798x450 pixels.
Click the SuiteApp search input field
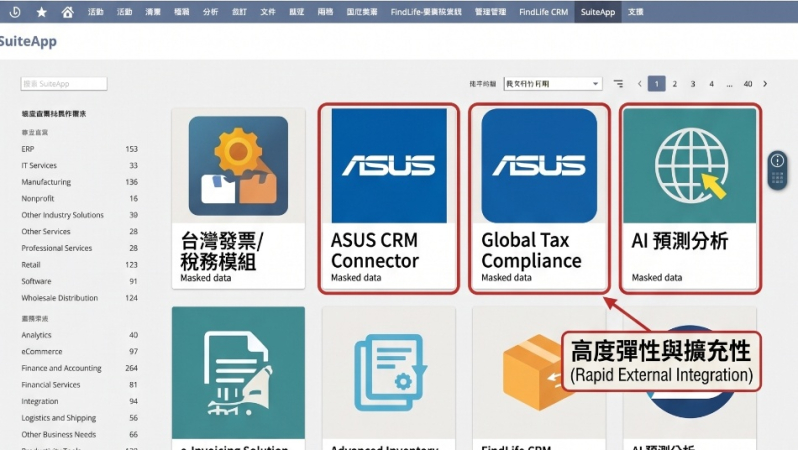tap(64, 83)
